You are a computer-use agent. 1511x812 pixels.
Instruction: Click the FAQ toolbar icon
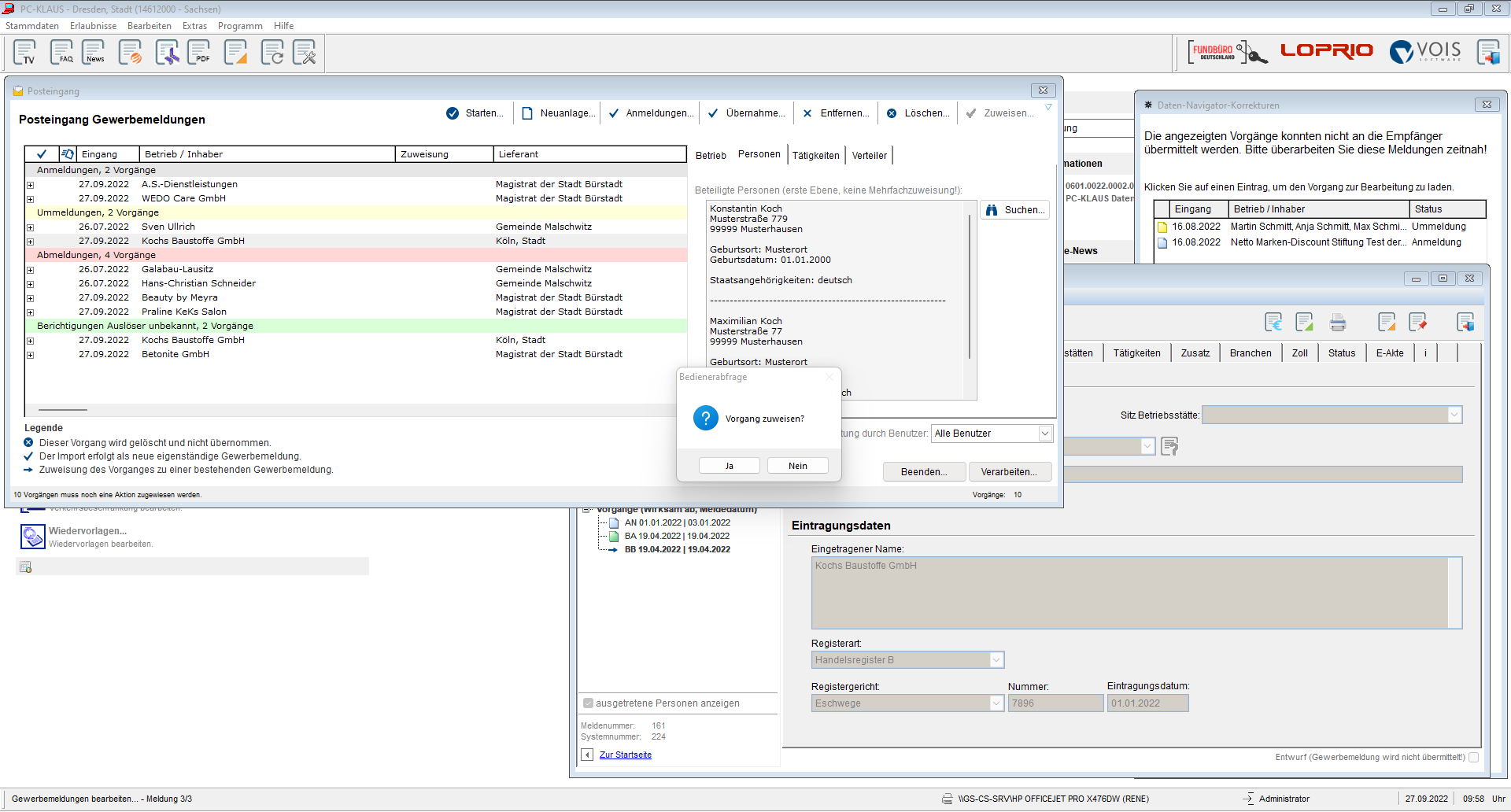(x=61, y=53)
